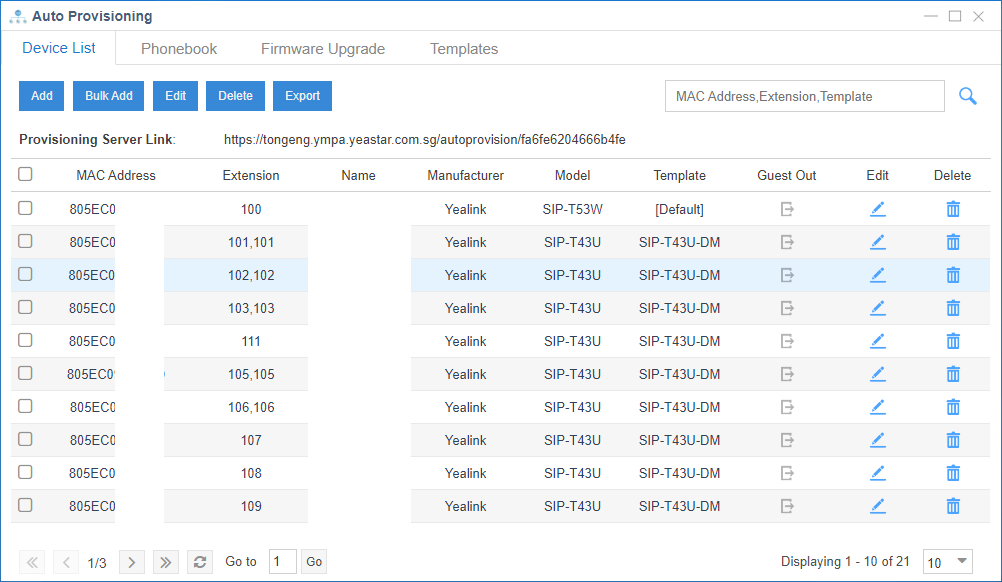The height and width of the screenshot is (582, 1002).
Task: Edit the SIP-T53W device with pencil icon
Action: [877, 209]
